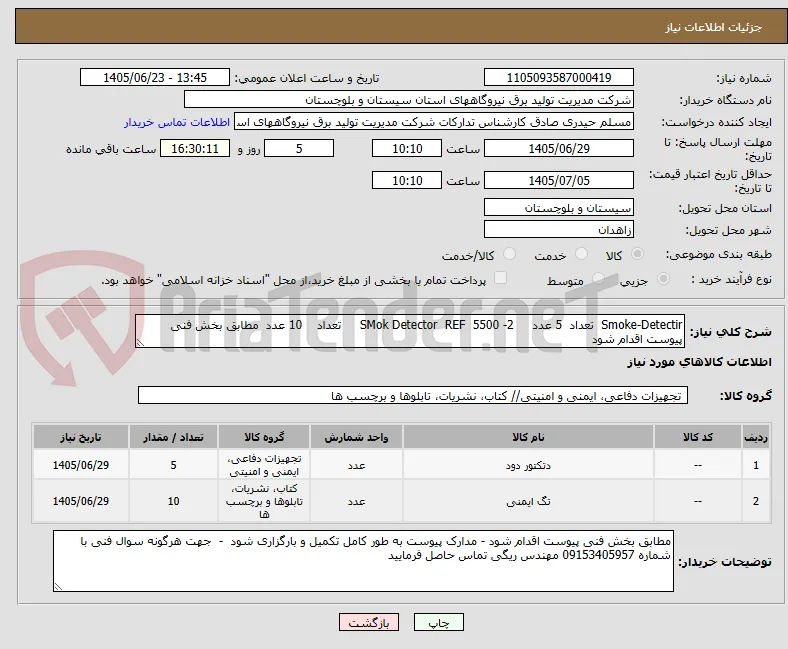This screenshot has width=788, height=649.
Task: Click the جزئیات اطلاعات نیاز page header
Action: point(714,27)
